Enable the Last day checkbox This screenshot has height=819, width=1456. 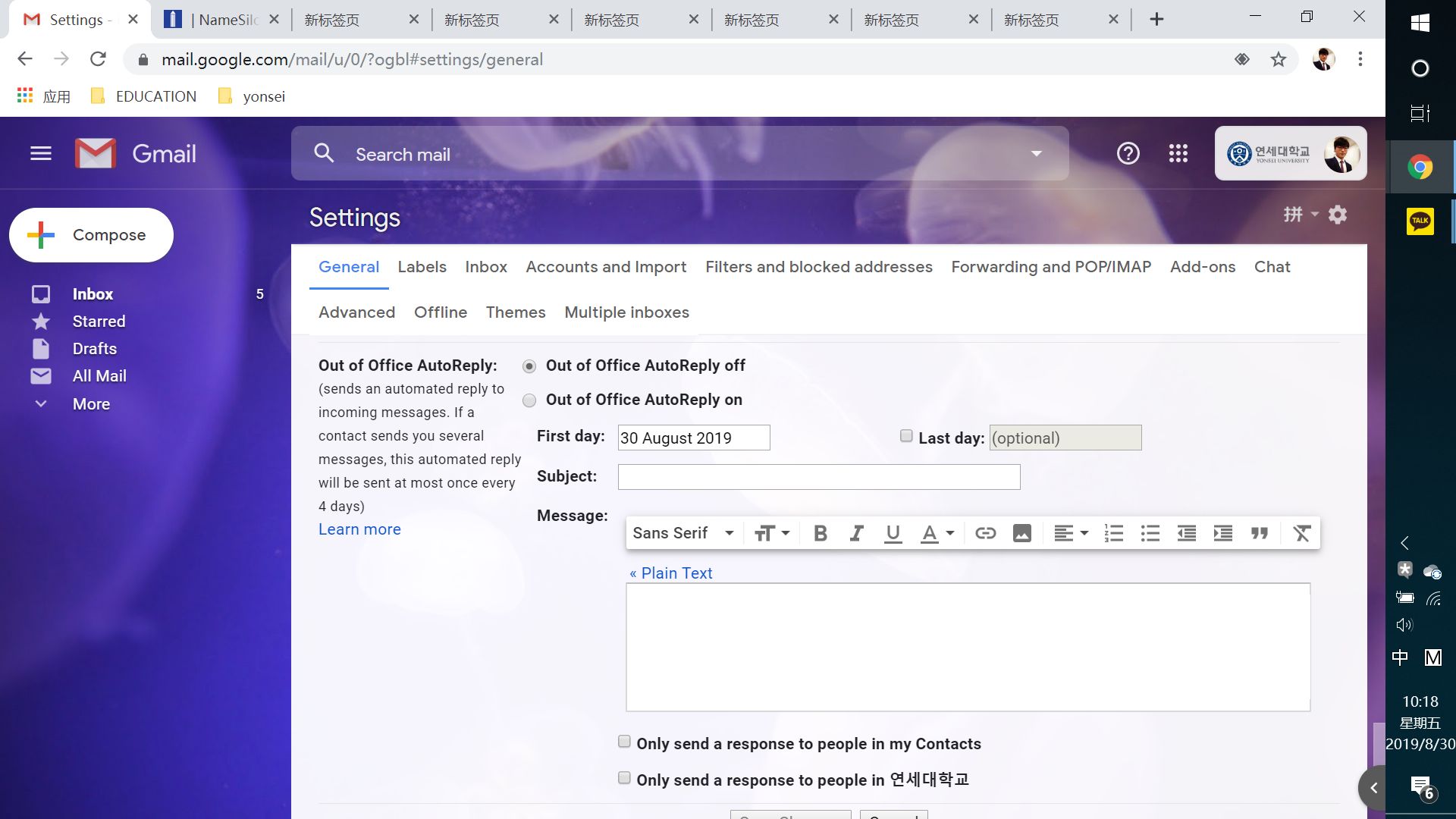click(x=906, y=436)
